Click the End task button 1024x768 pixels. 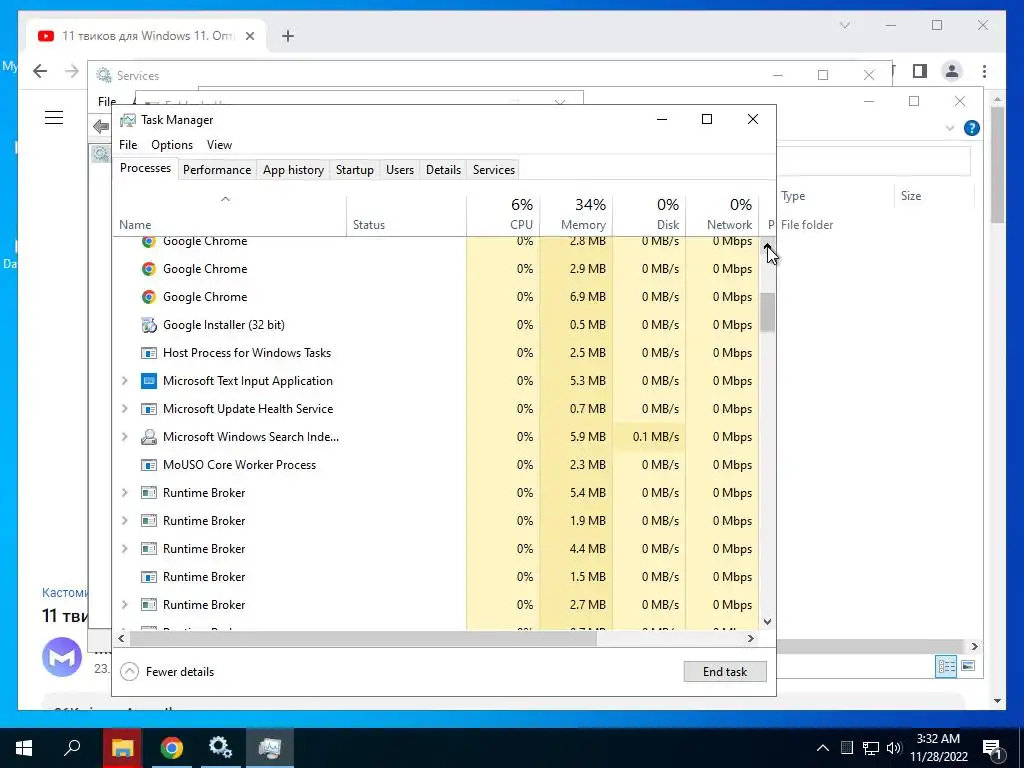pos(725,671)
